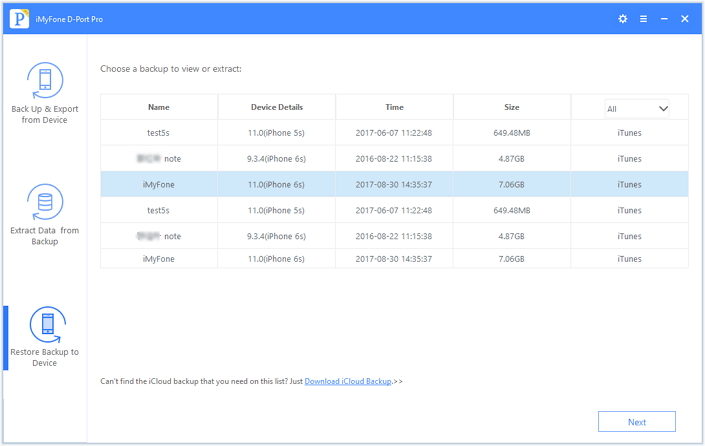Select test5s row directly under the header
The height and width of the screenshot is (446, 705).
(394, 133)
